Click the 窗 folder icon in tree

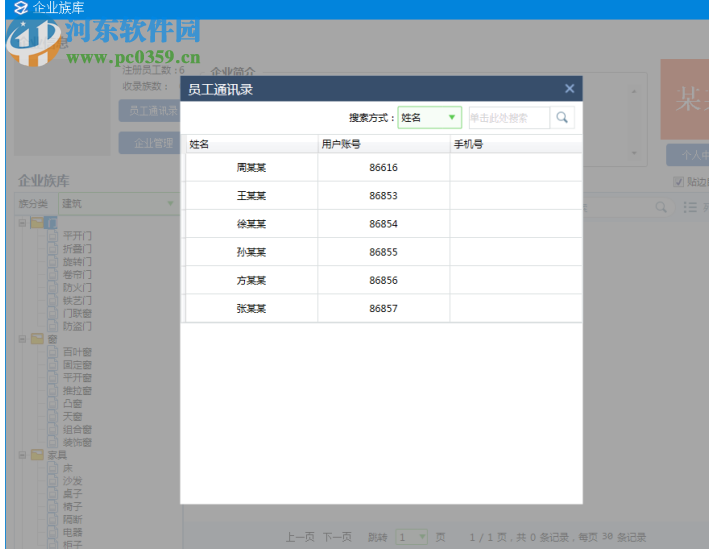tap(38, 339)
